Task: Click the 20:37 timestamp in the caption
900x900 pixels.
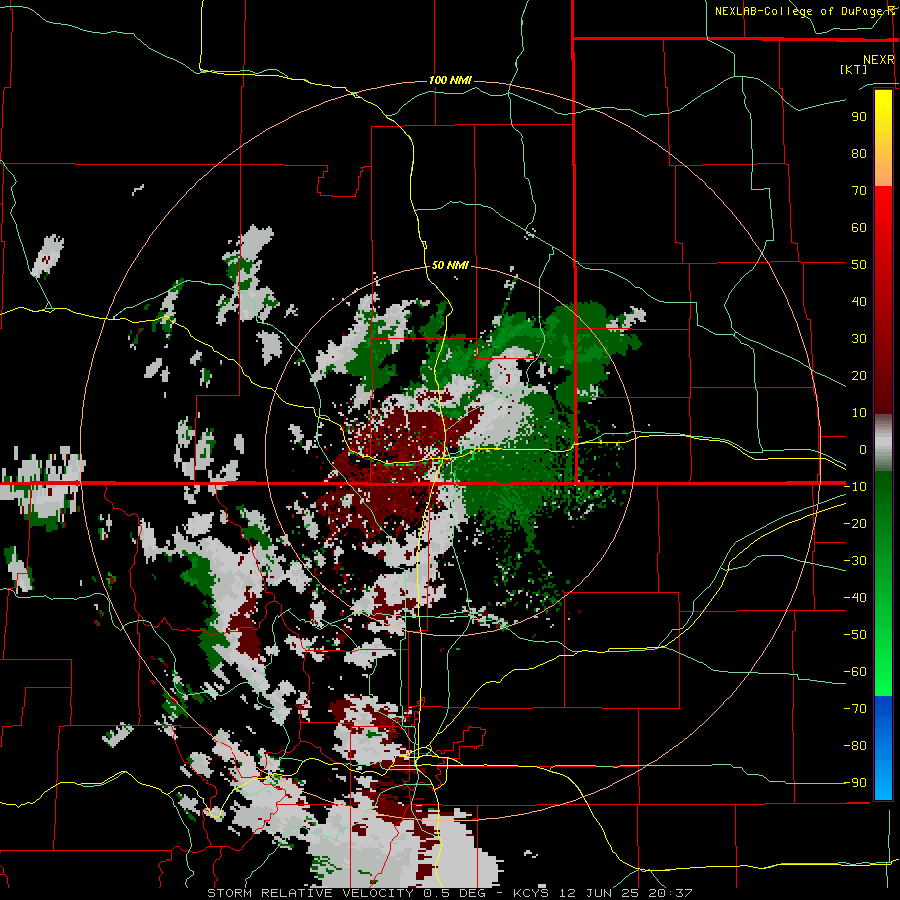Action: (x=669, y=893)
